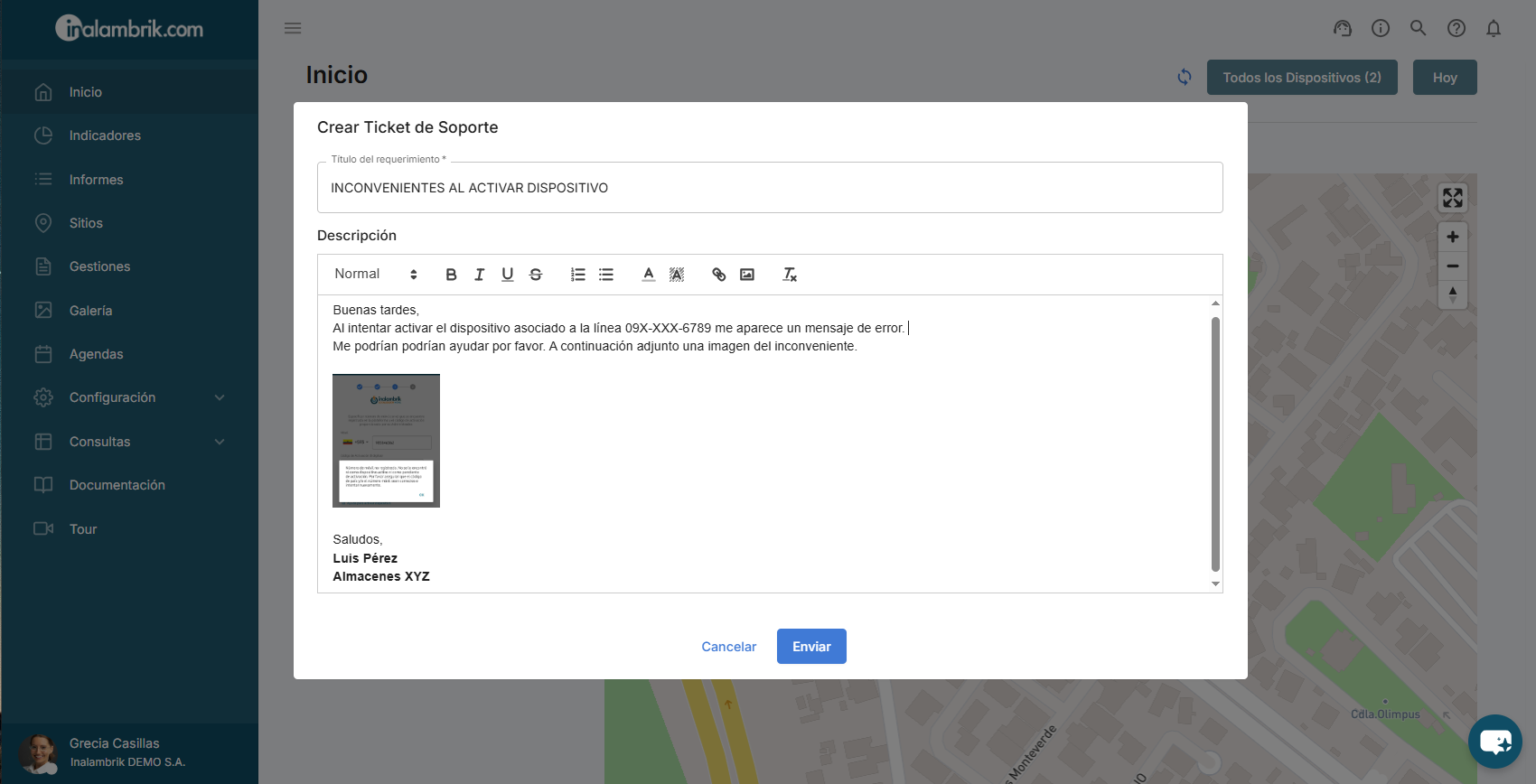Screen dimensions: 1536x784
Task: Click the description editor scrollbar
Action: (1215, 443)
